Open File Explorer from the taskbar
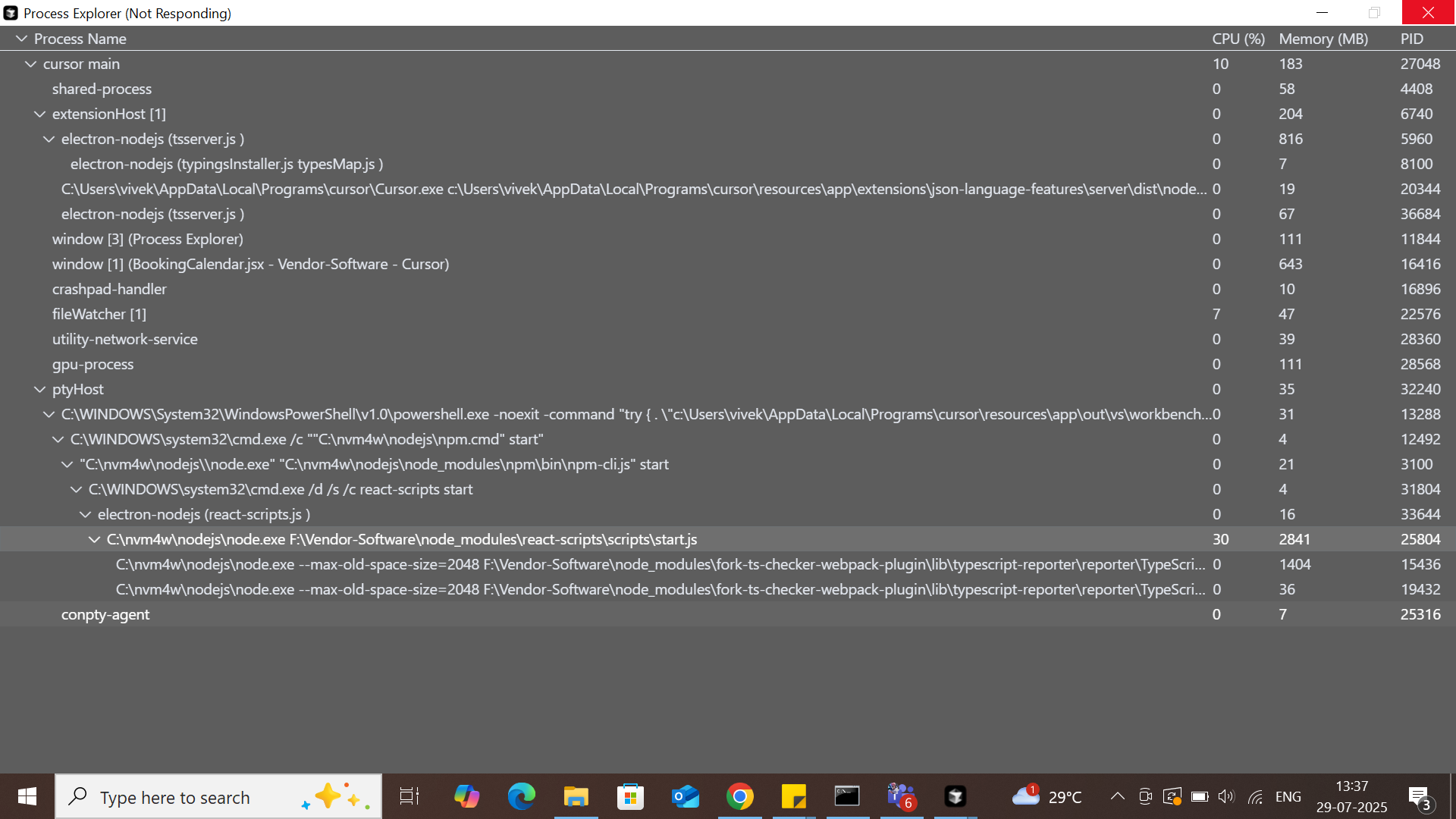Viewport: 1456px width, 819px height. pos(576,796)
